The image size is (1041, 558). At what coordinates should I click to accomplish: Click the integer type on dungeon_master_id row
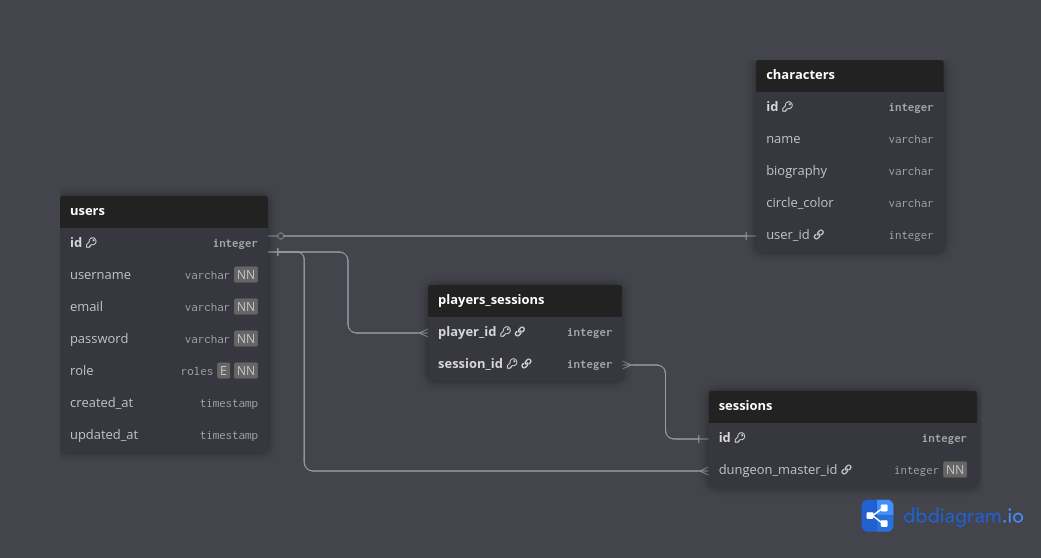pos(916,470)
